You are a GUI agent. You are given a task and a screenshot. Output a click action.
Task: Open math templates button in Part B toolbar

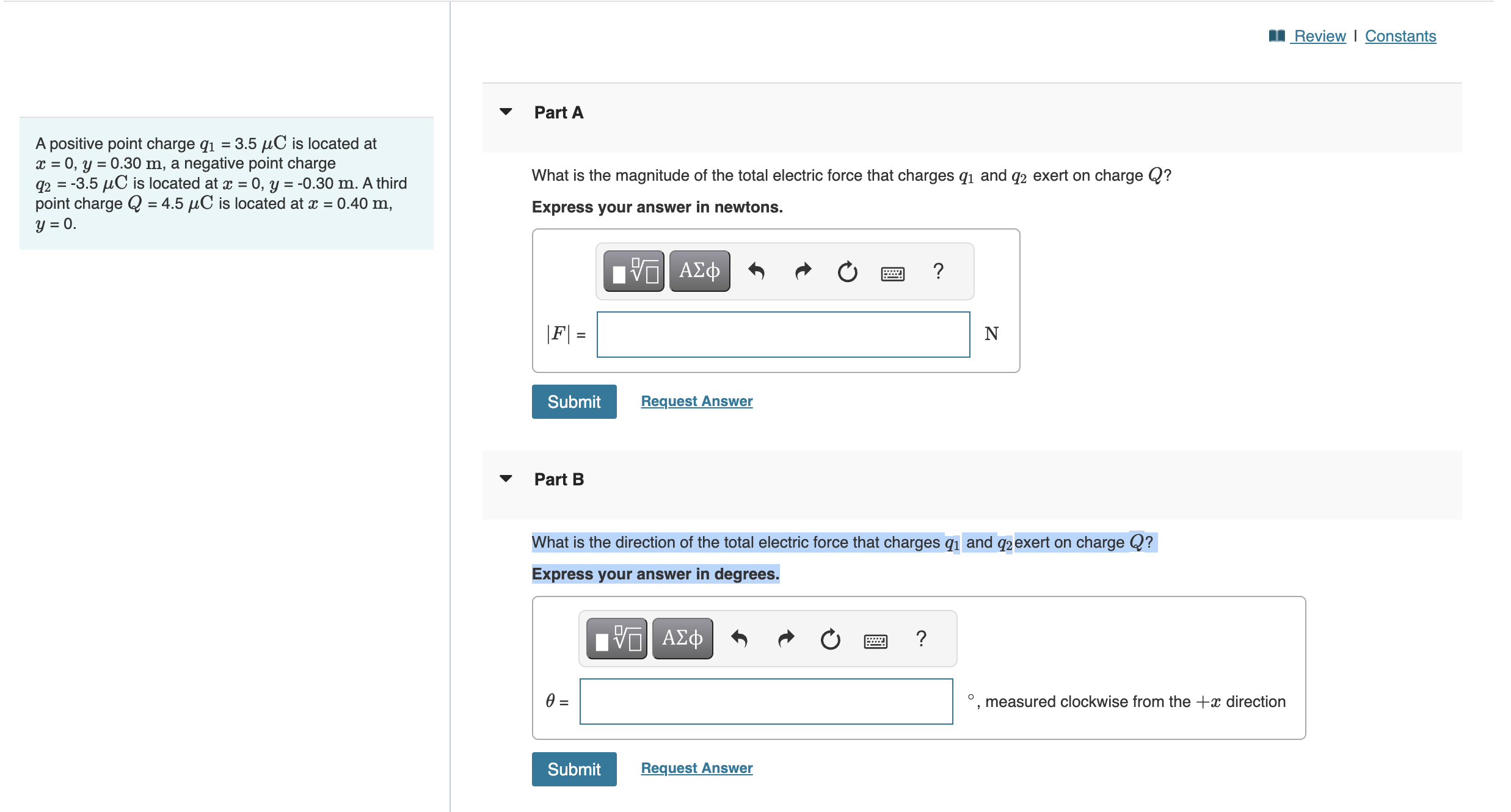(616, 639)
